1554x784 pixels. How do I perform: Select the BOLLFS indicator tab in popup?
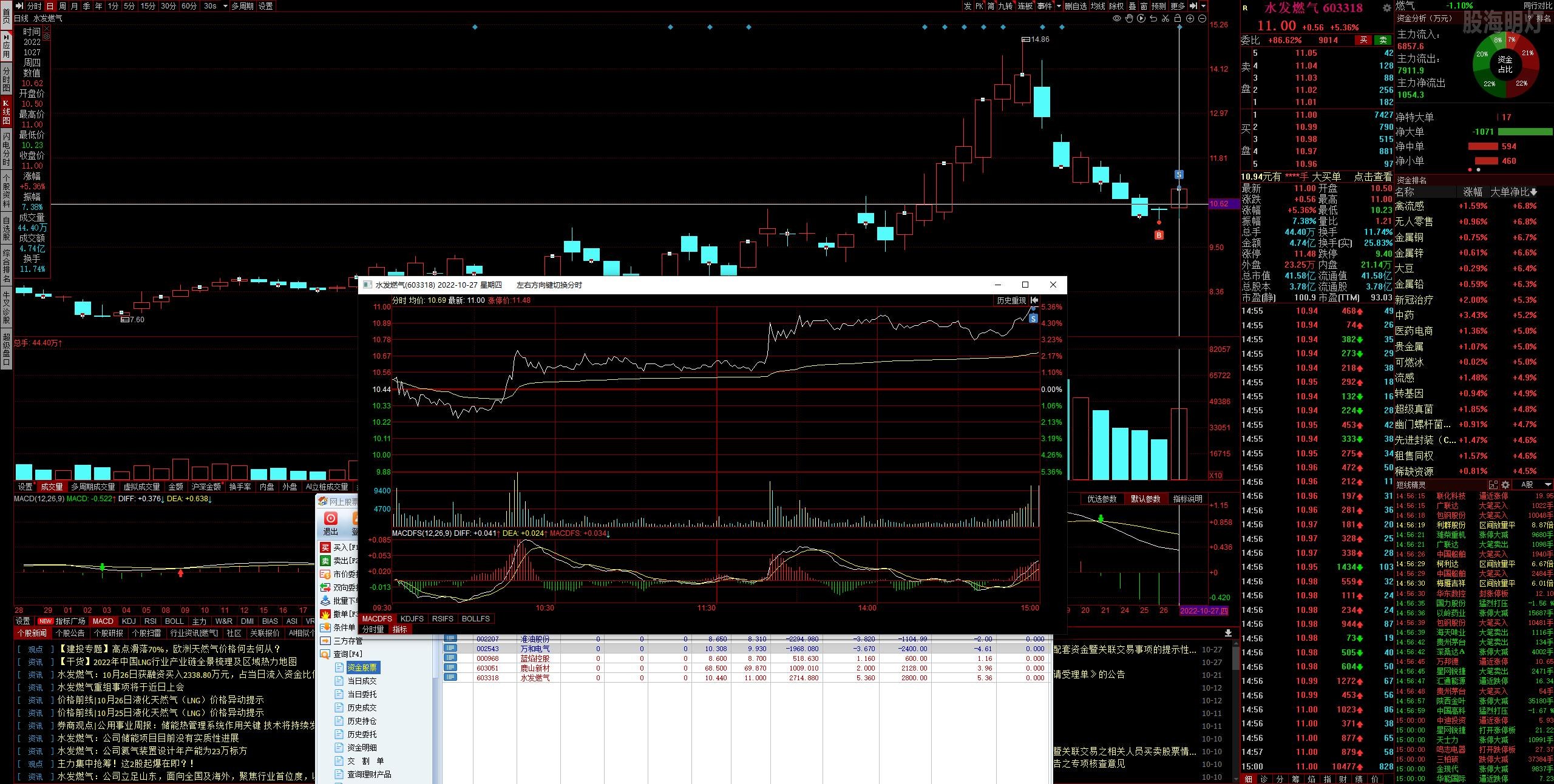tap(476, 619)
